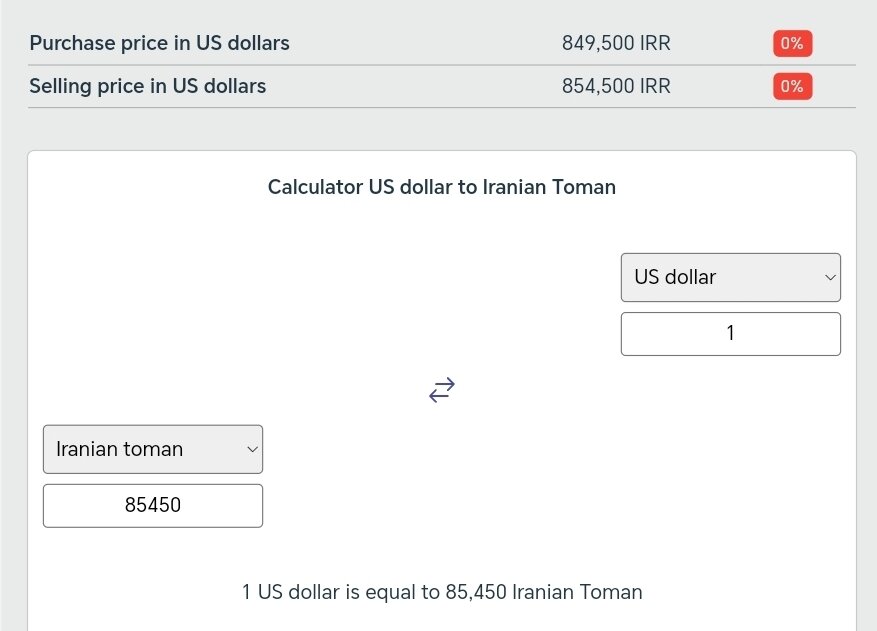Click the 849,500 IRR purchase price value
The width and height of the screenshot is (877, 631).
[x=615, y=43]
